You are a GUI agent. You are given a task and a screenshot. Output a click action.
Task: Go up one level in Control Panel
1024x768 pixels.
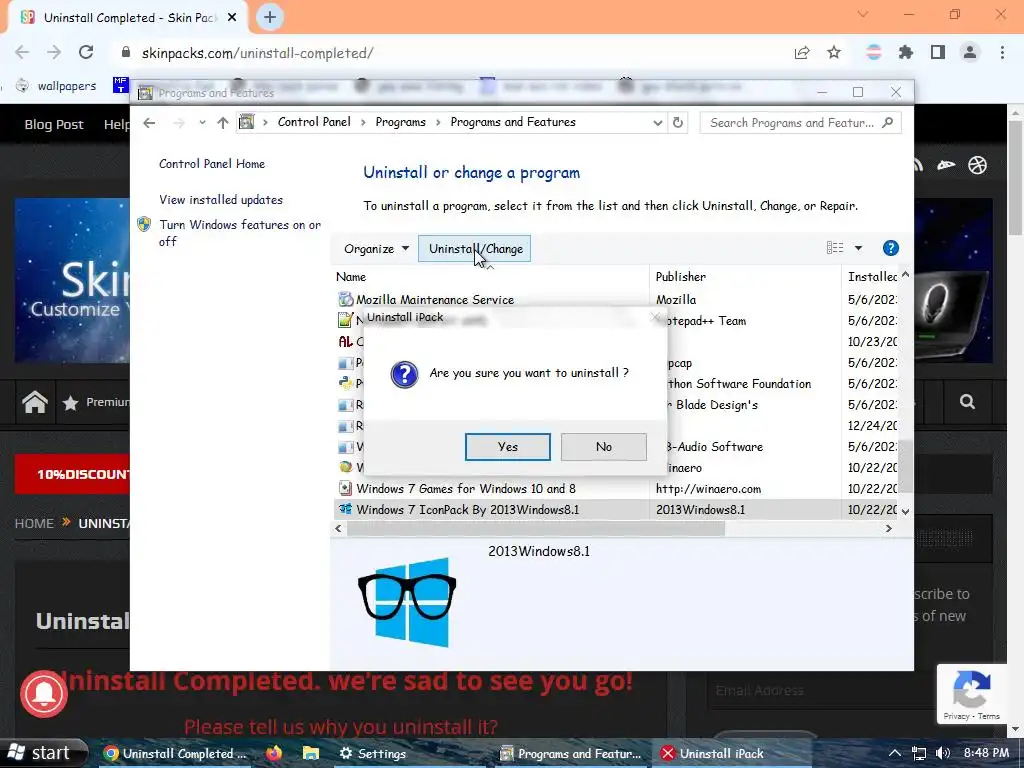click(x=223, y=123)
